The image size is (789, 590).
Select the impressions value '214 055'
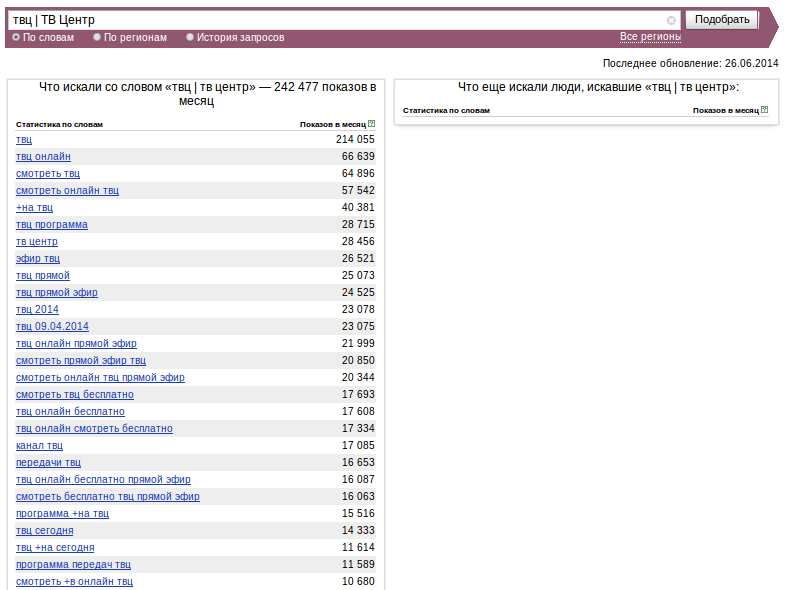click(x=355, y=139)
